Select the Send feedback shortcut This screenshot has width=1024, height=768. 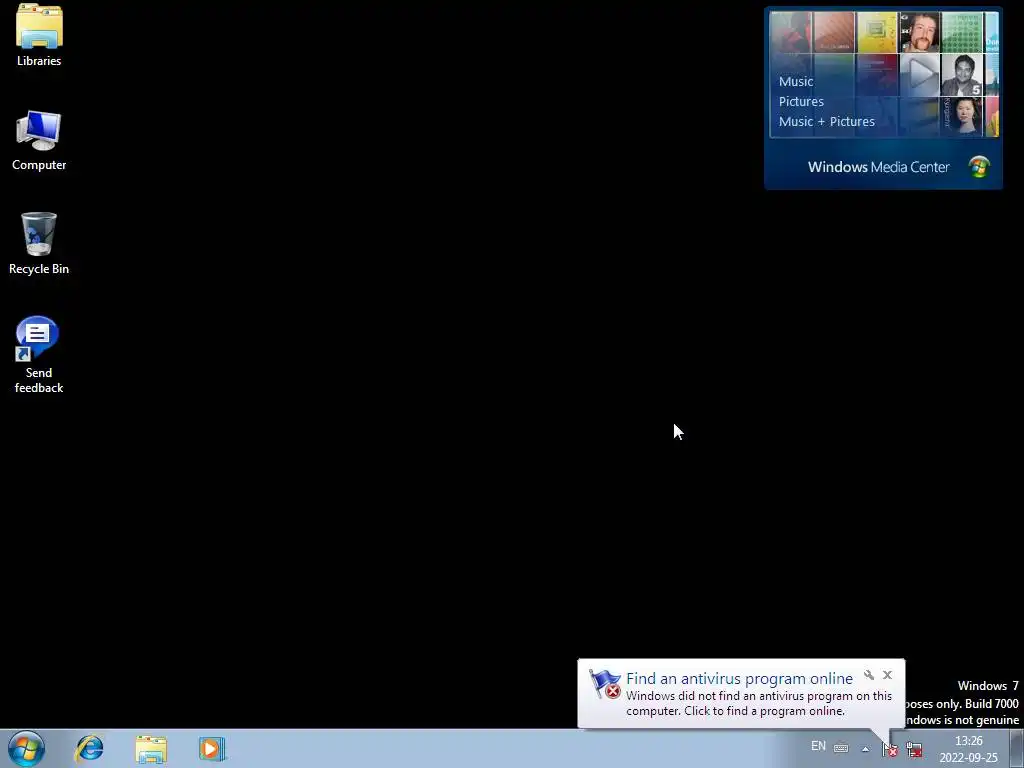pyautogui.click(x=39, y=355)
